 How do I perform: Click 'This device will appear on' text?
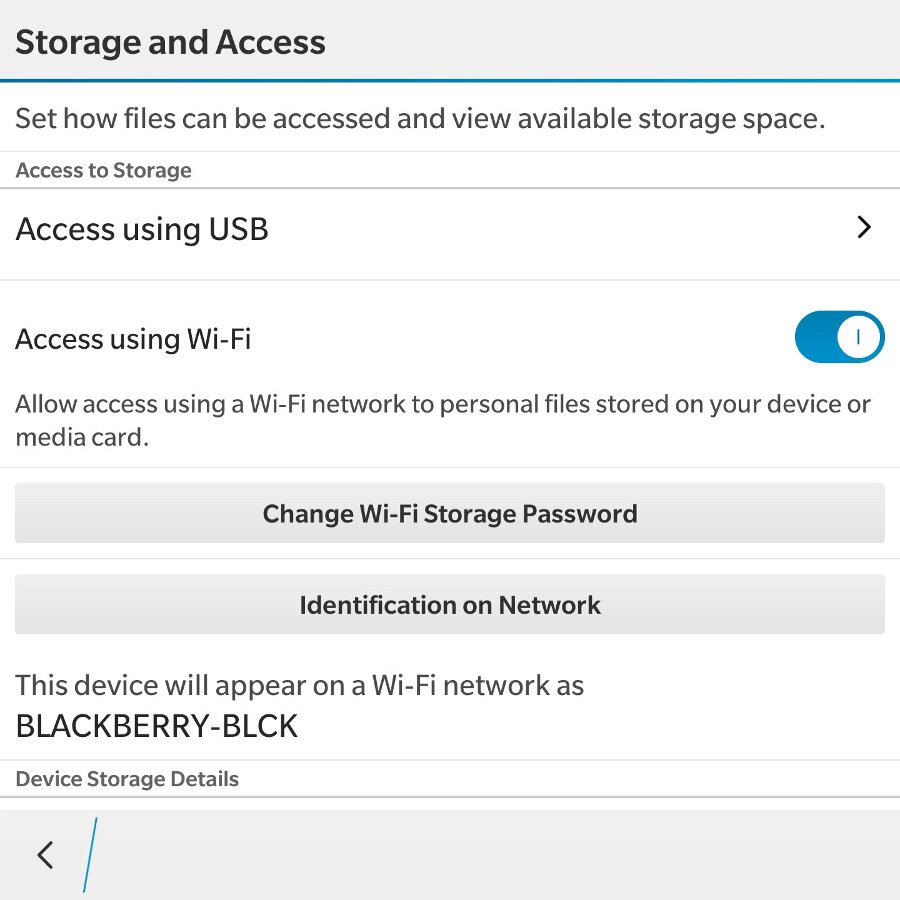click(x=300, y=685)
